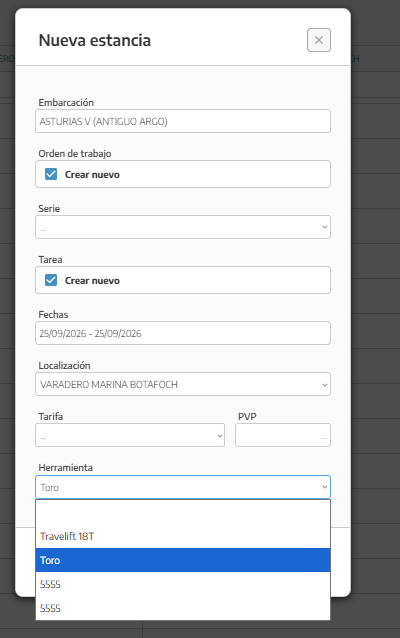The height and width of the screenshot is (638, 400).
Task: Click checkmark icon under Orden de trabajo
Action: pyautogui.click(x=51, y=174)
